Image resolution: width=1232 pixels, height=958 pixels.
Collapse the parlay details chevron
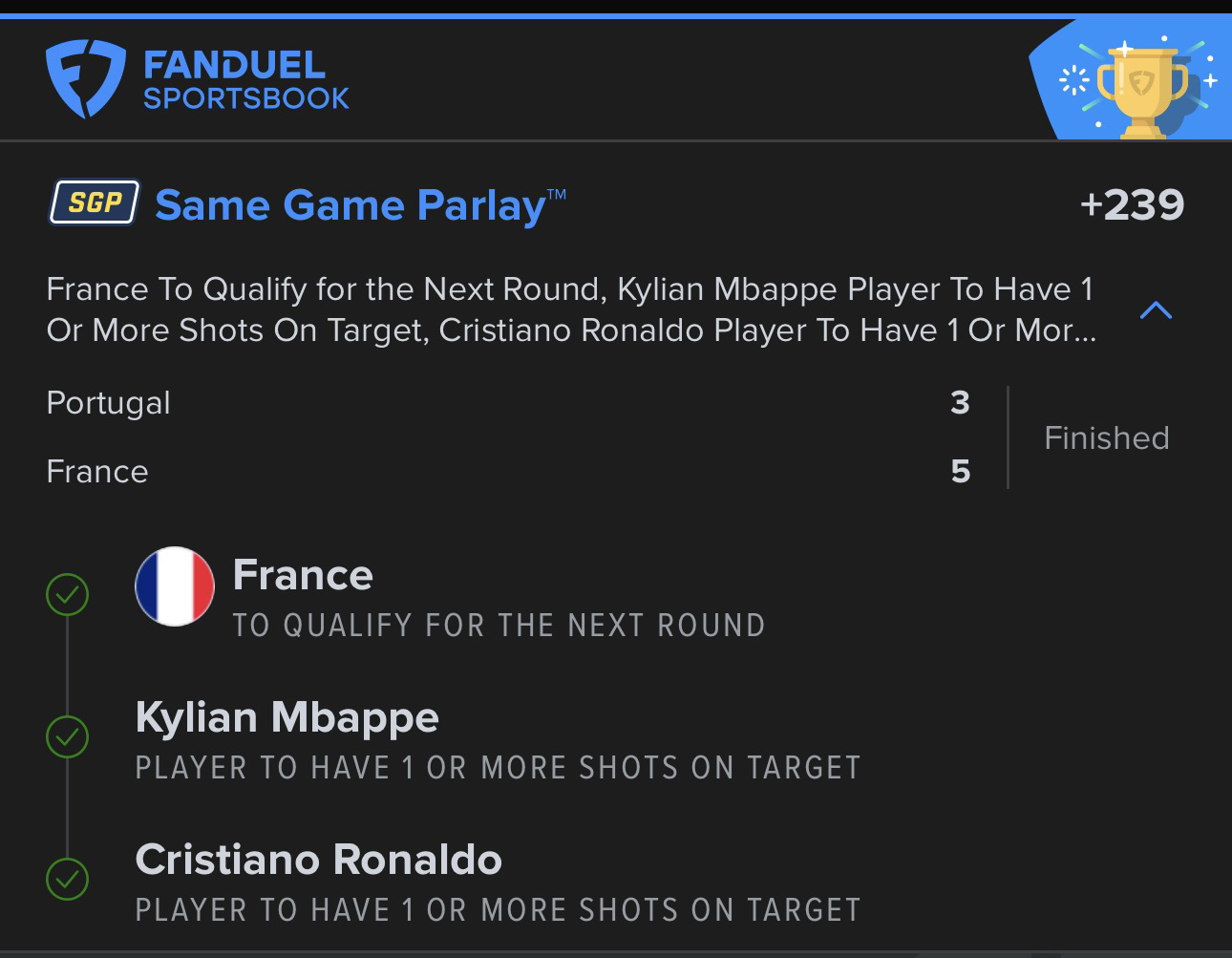[x=1156, y=310]
